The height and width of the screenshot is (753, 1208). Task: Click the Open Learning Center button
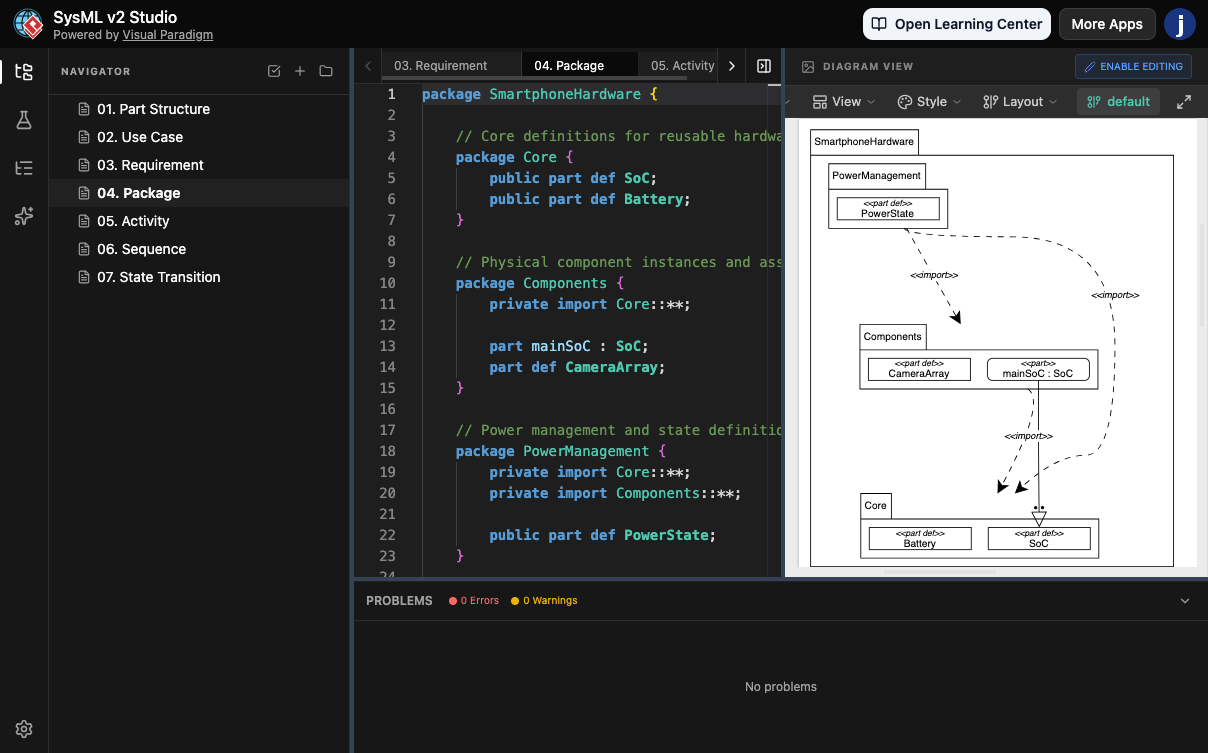point(956,23)
